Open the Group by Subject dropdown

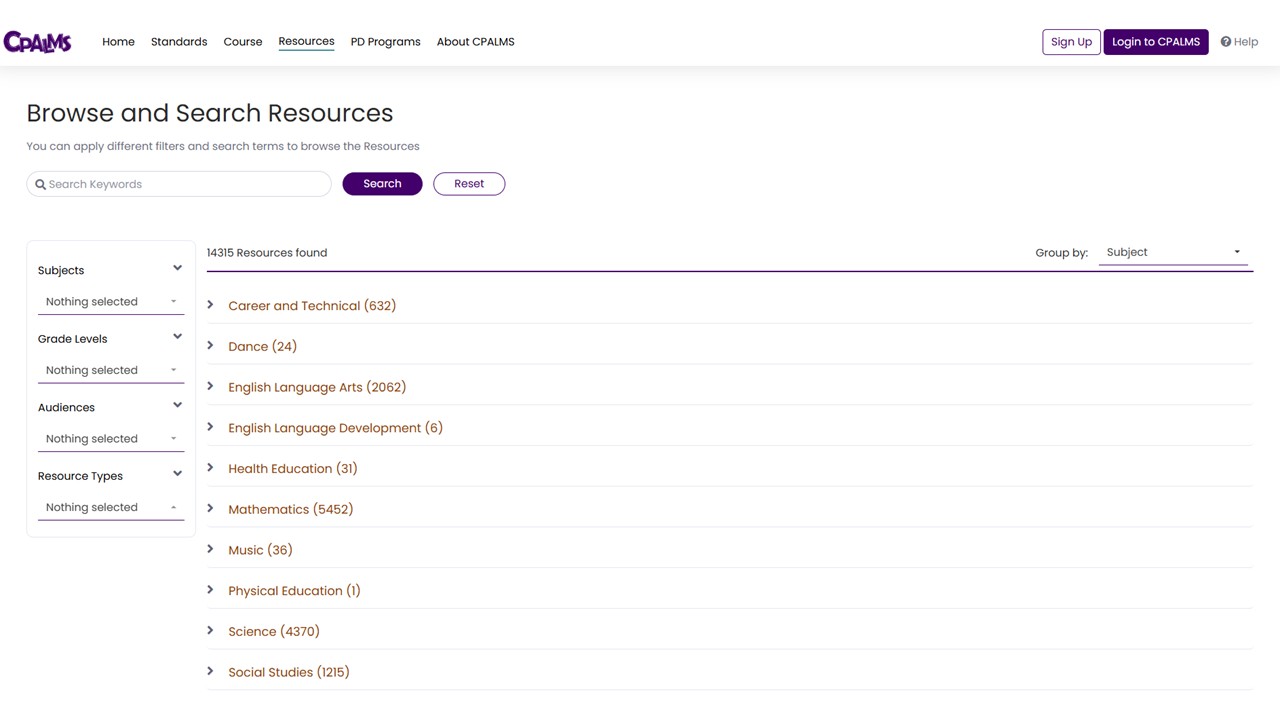click(1172, 252)
